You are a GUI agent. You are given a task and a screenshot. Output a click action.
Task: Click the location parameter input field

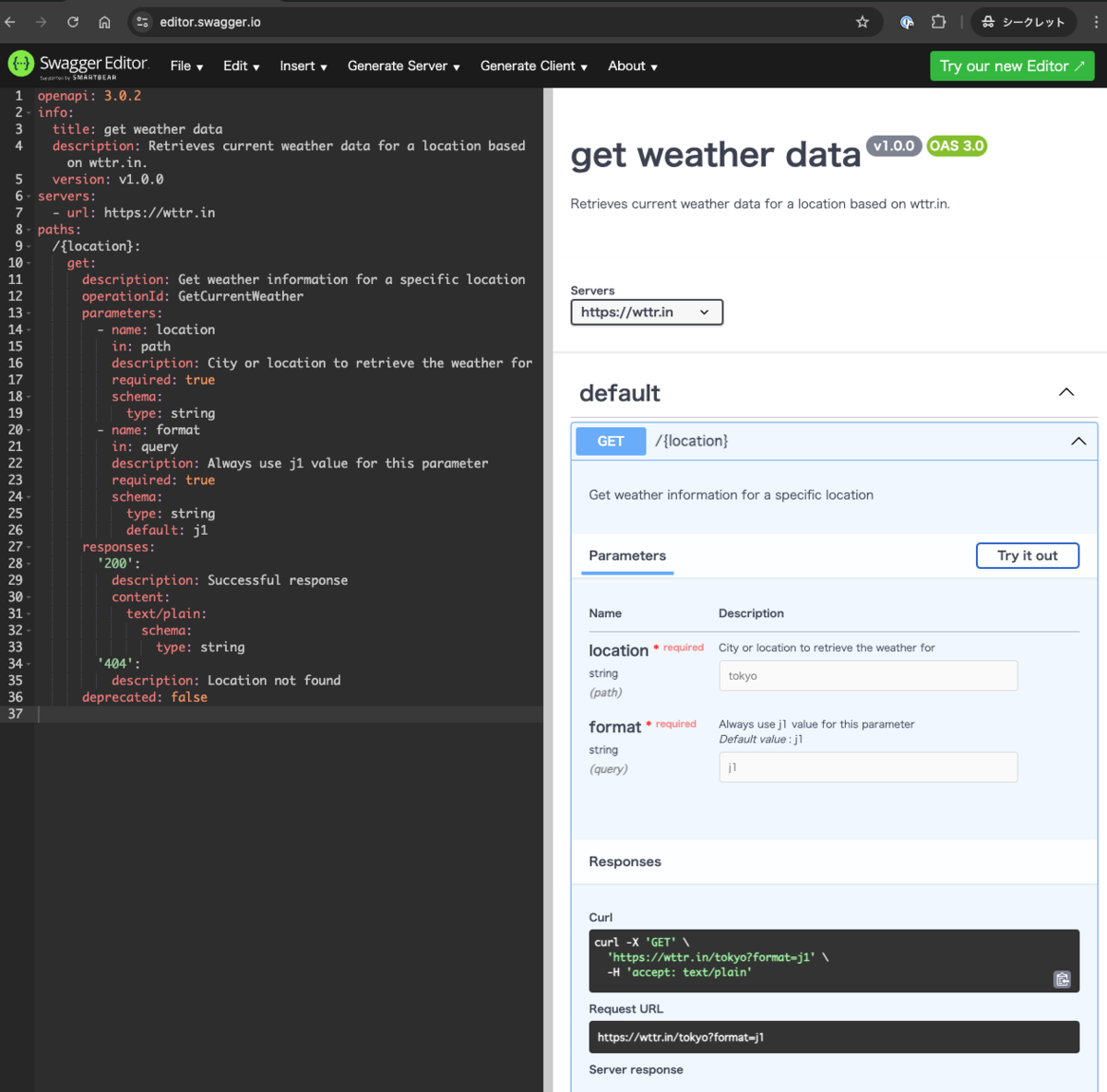point(868,676)
